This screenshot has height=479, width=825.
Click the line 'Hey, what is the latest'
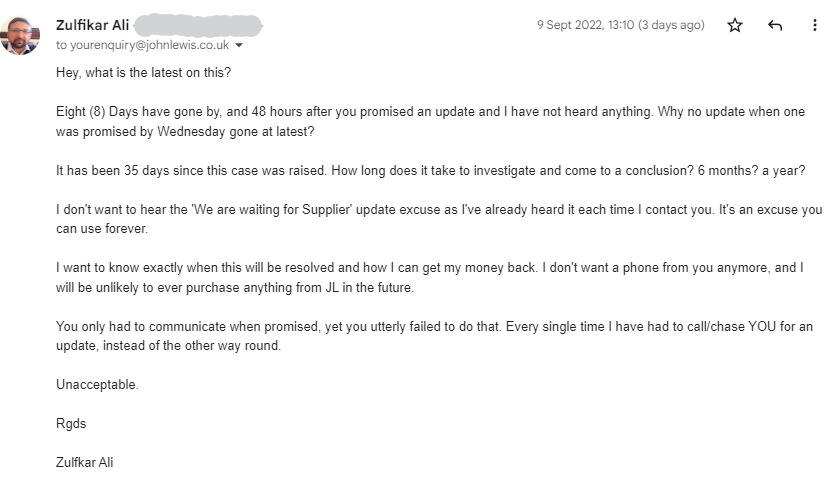click(x=143, y=73)
